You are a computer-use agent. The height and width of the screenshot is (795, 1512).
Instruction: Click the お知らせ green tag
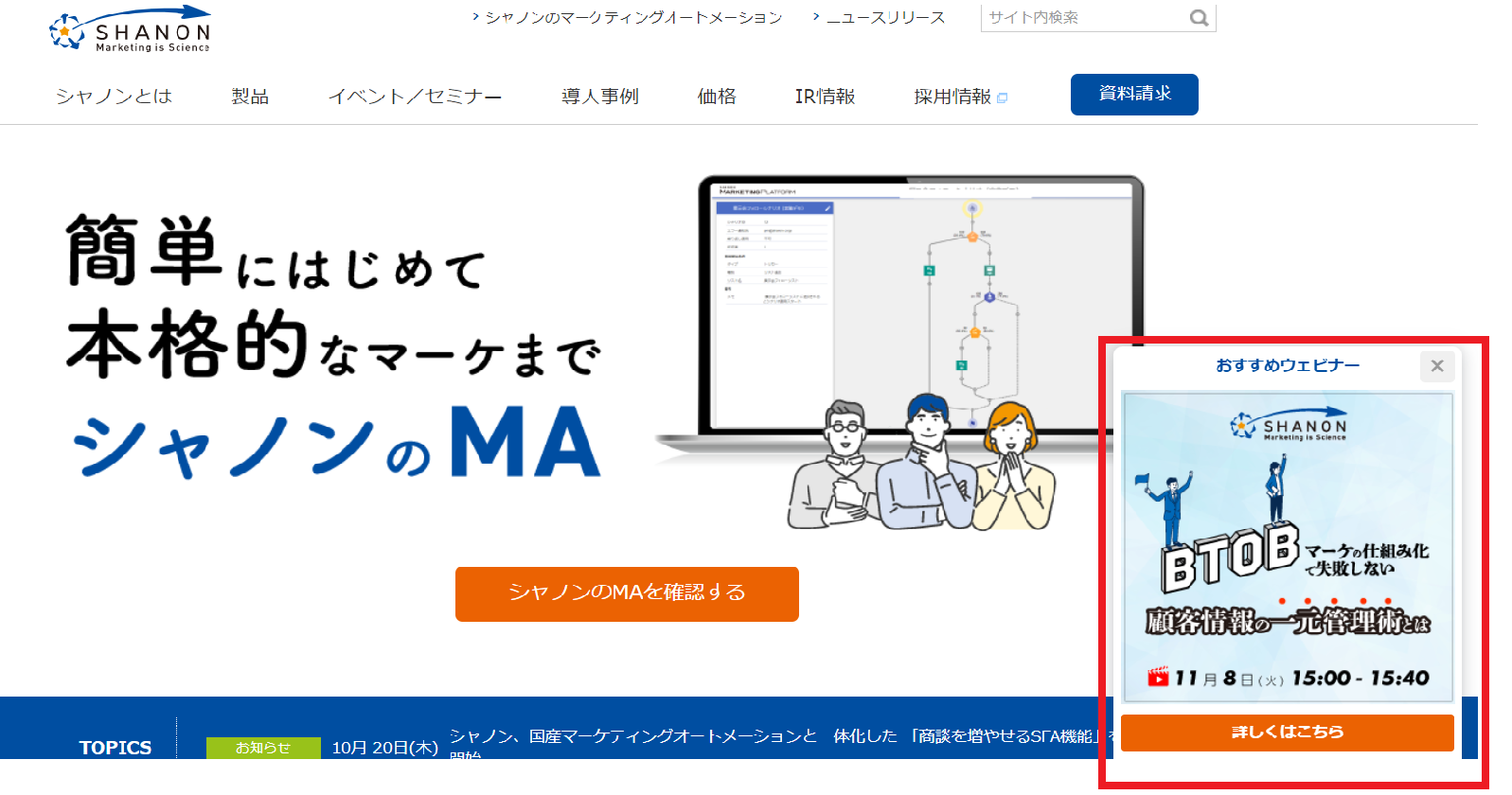pos(263,748)
